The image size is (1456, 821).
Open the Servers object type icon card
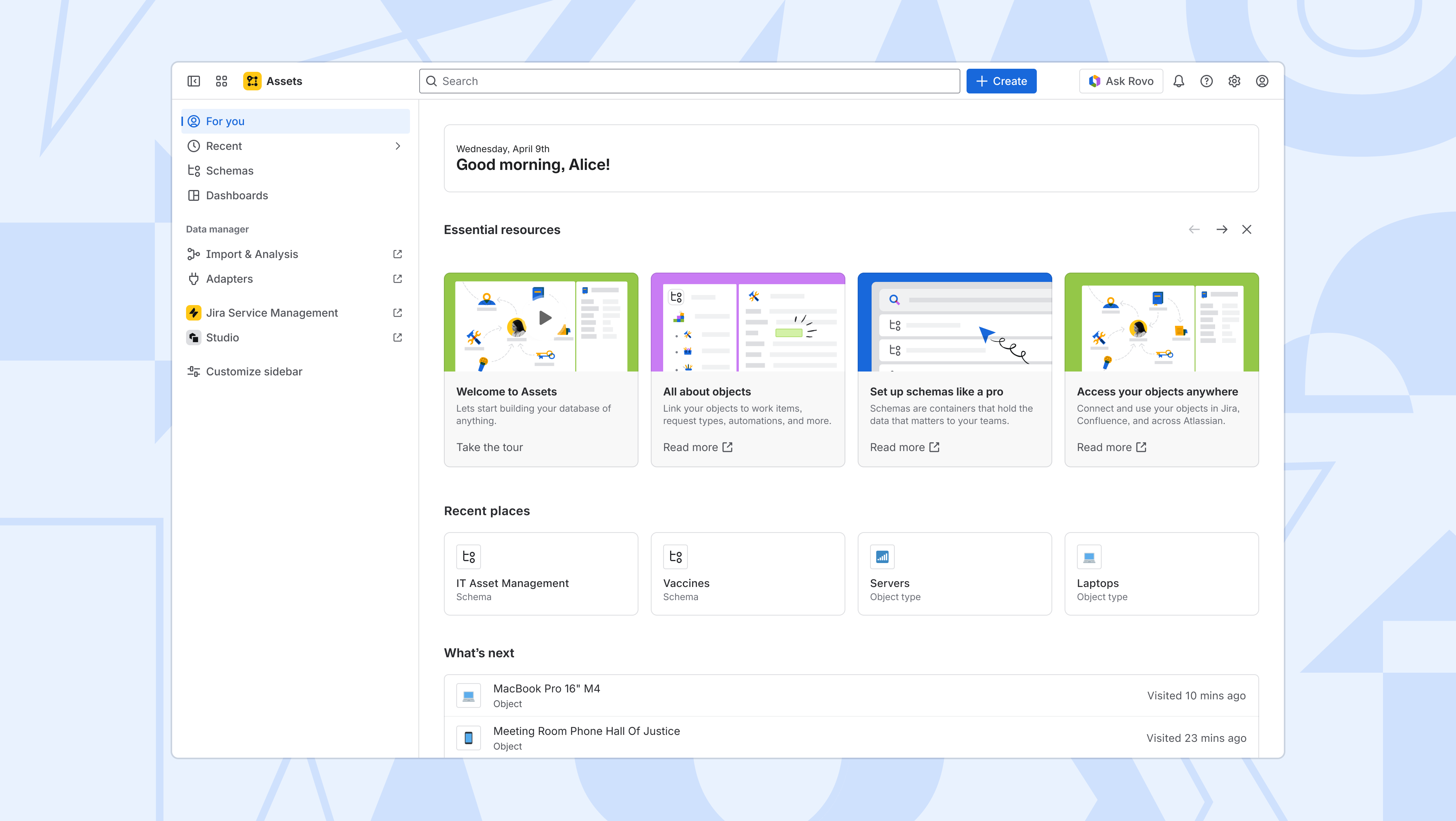pyautogui.click(x=955, y=573)
